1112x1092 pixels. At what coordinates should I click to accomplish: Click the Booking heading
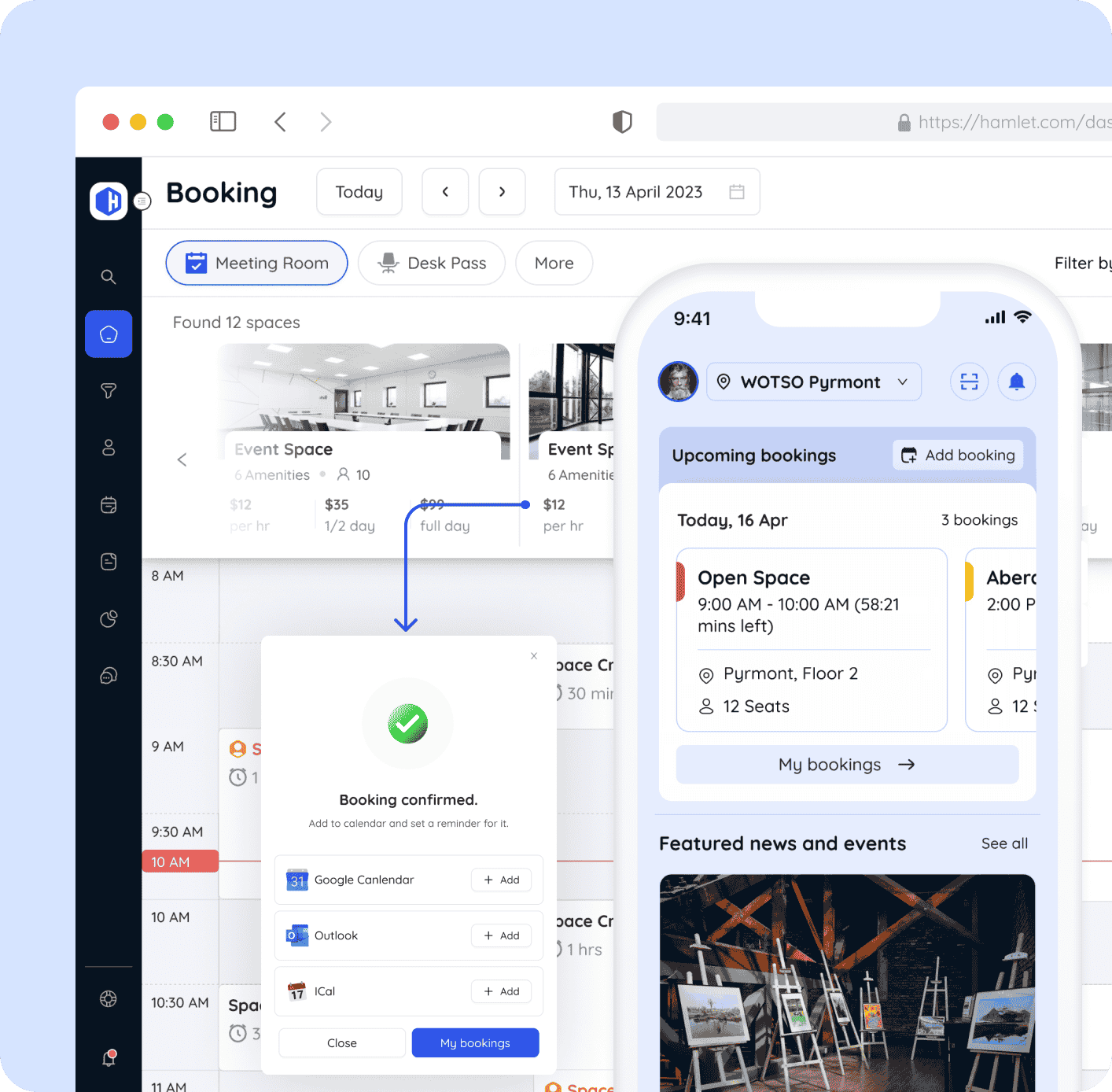tap(222, 193)
